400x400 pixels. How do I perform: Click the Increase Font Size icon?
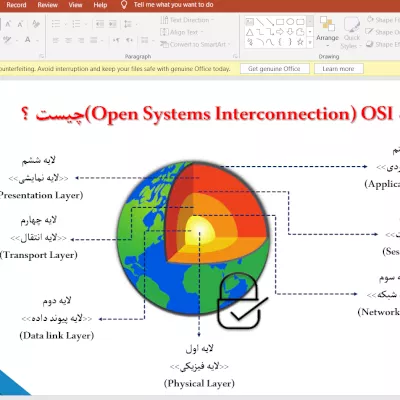(x=8, y=24)
